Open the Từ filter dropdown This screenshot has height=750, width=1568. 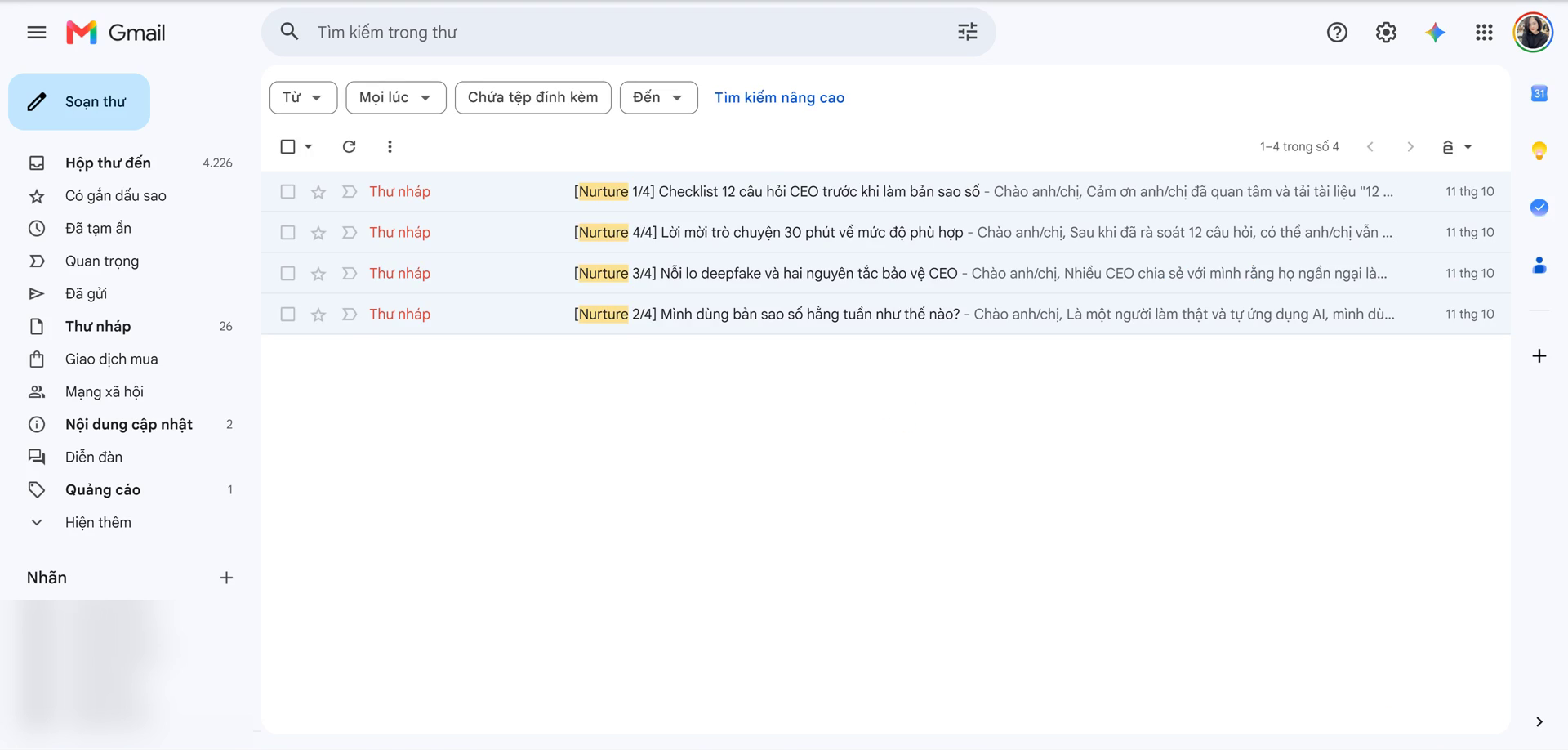point(303,98)
